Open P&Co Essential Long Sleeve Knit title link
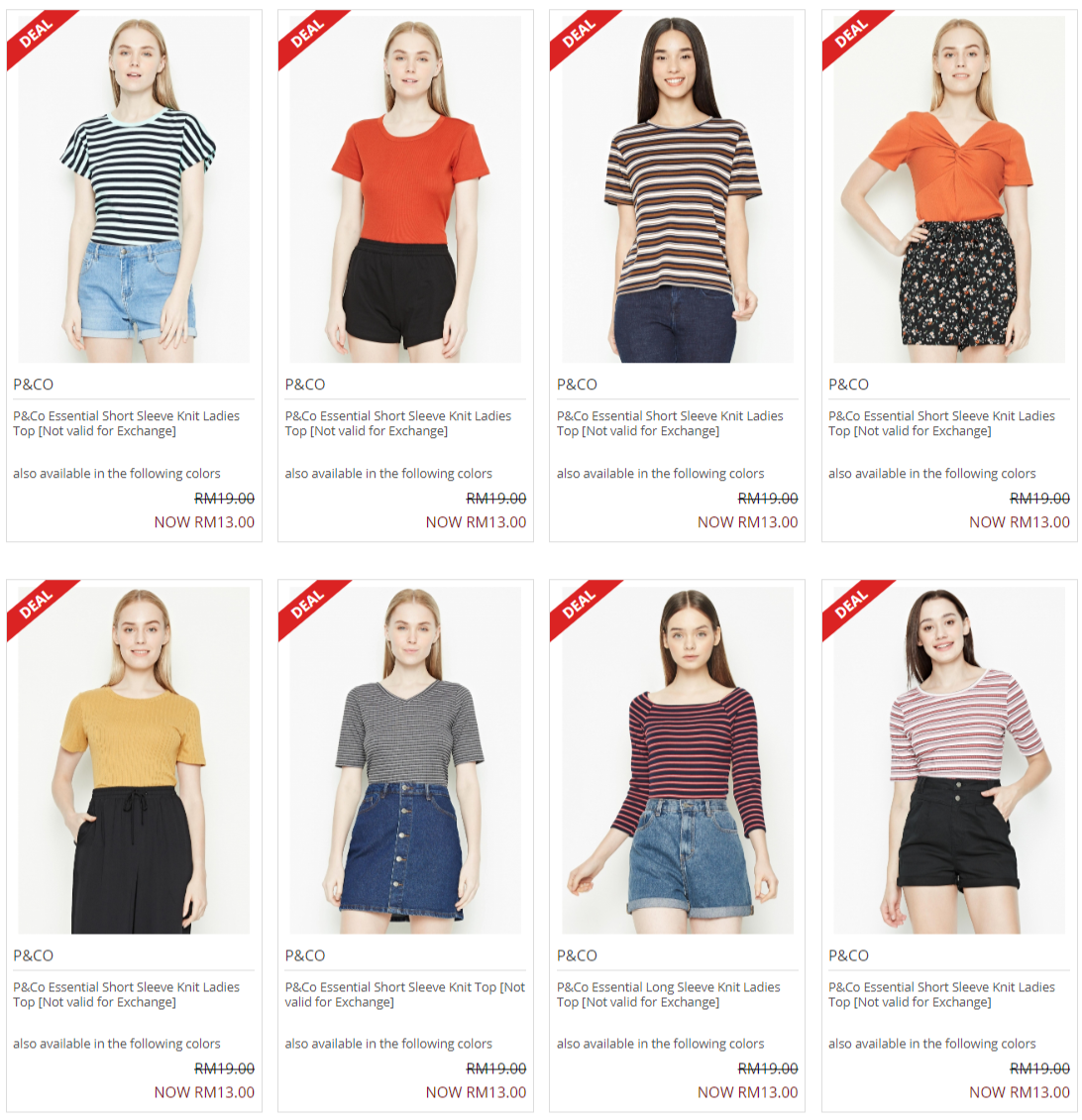 (x=669, y=994)
